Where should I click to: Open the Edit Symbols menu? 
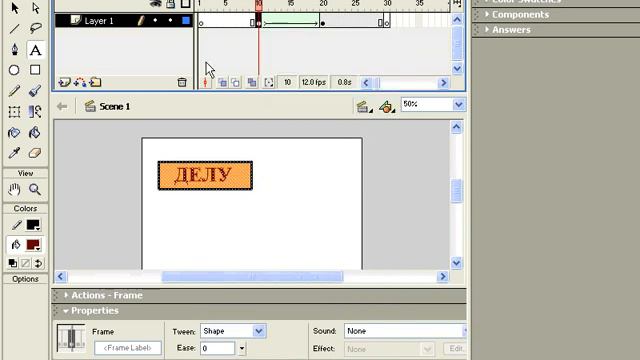[x=386, y=107]
